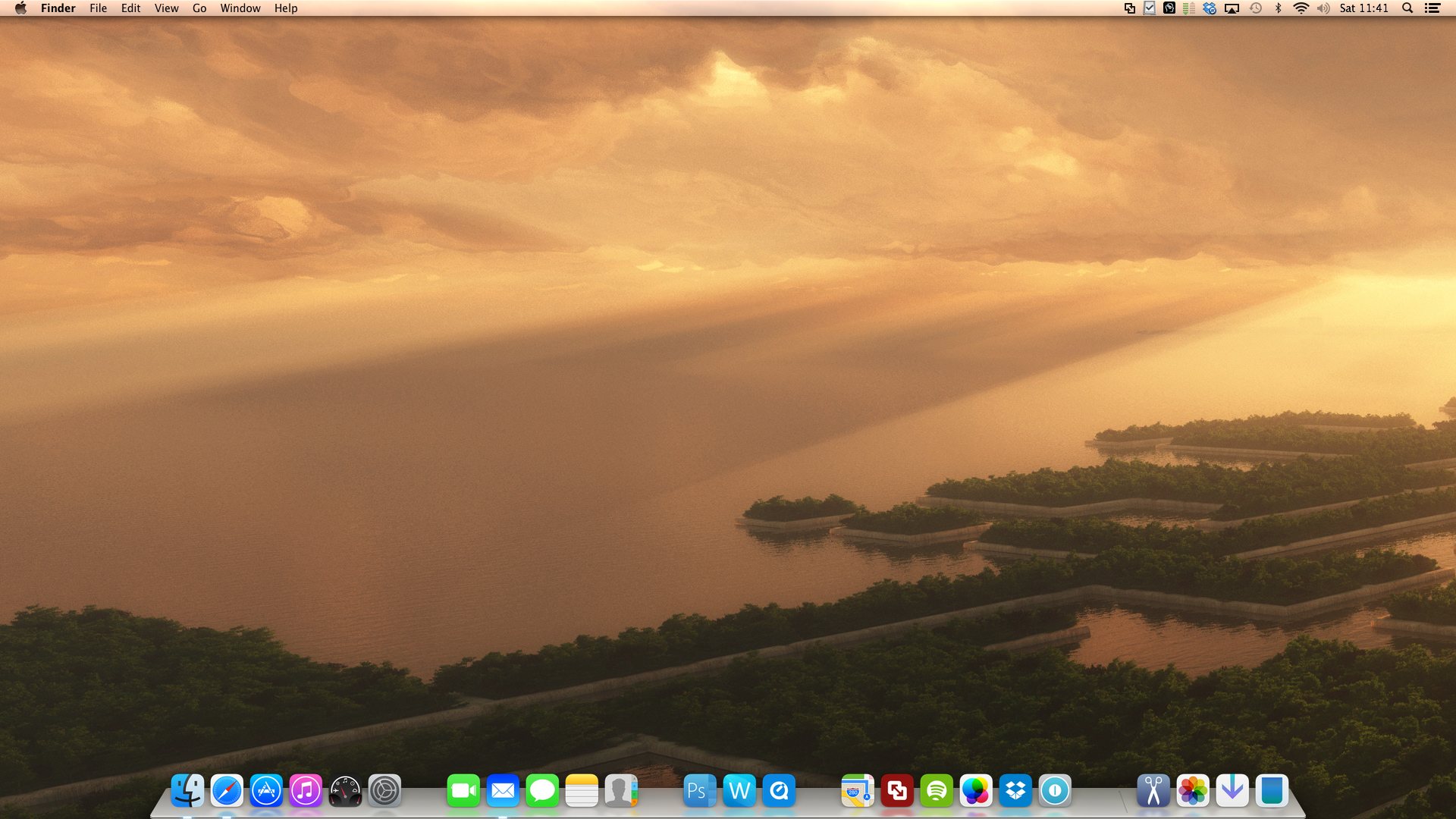The image size is (1456, 819).
Task: Open the Help menu
Action: coord(286,8)
